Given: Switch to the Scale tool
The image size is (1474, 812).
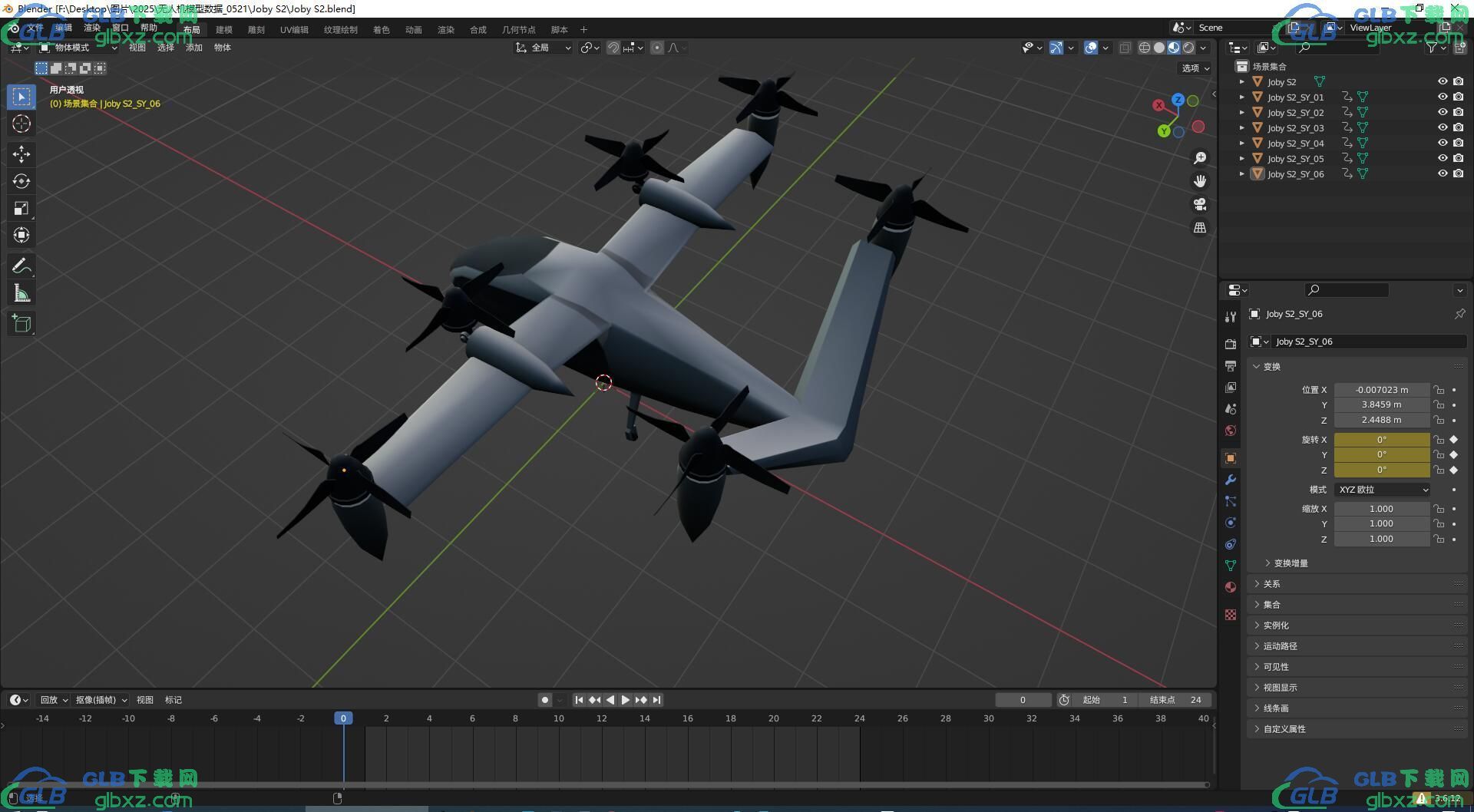Looking at the screenshot, I should (21, 208).
